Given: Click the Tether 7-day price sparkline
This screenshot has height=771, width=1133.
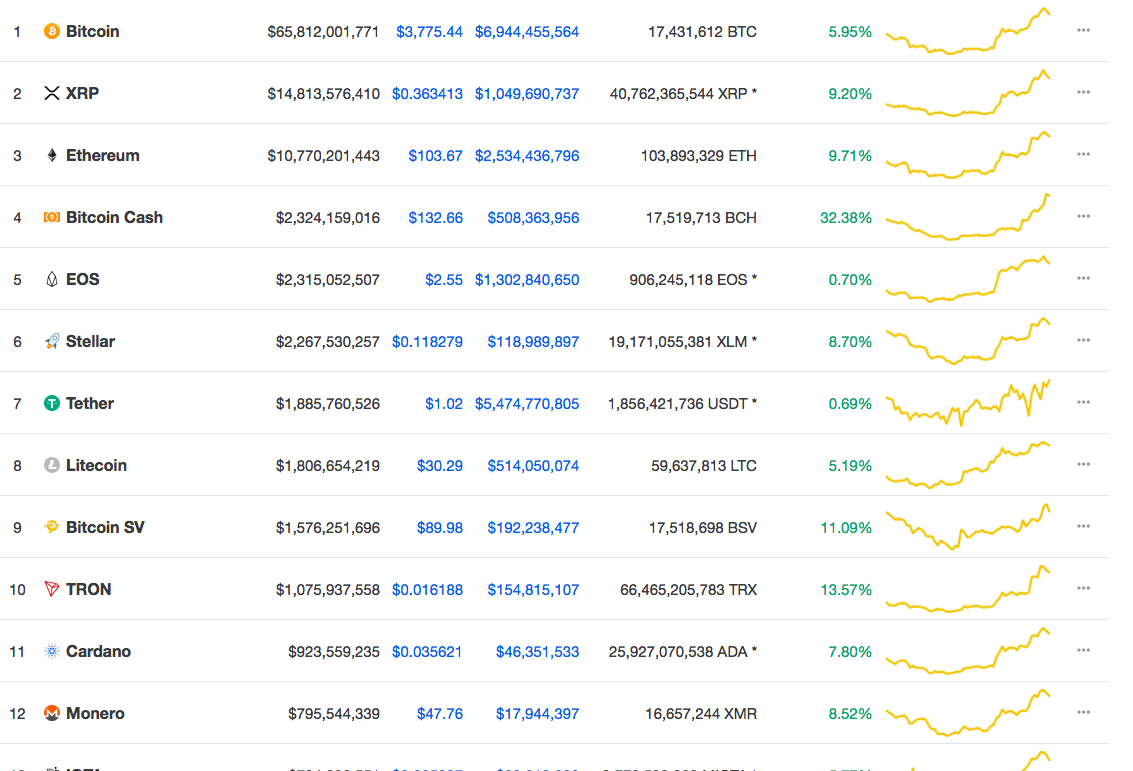Looking at the screenshot, I should tap(968, 403).
